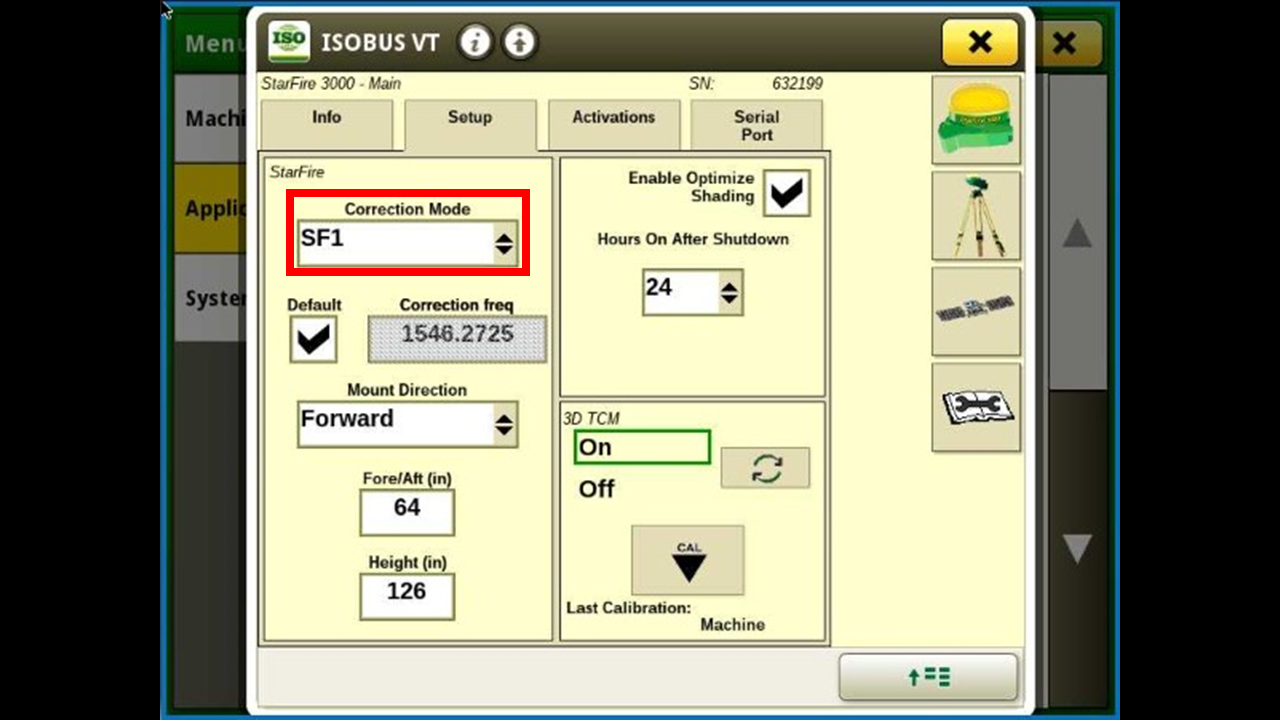This screenshot has width=1280, height=720.
Task: Open the StarFire receiver icon
Action: click(976, 120)
